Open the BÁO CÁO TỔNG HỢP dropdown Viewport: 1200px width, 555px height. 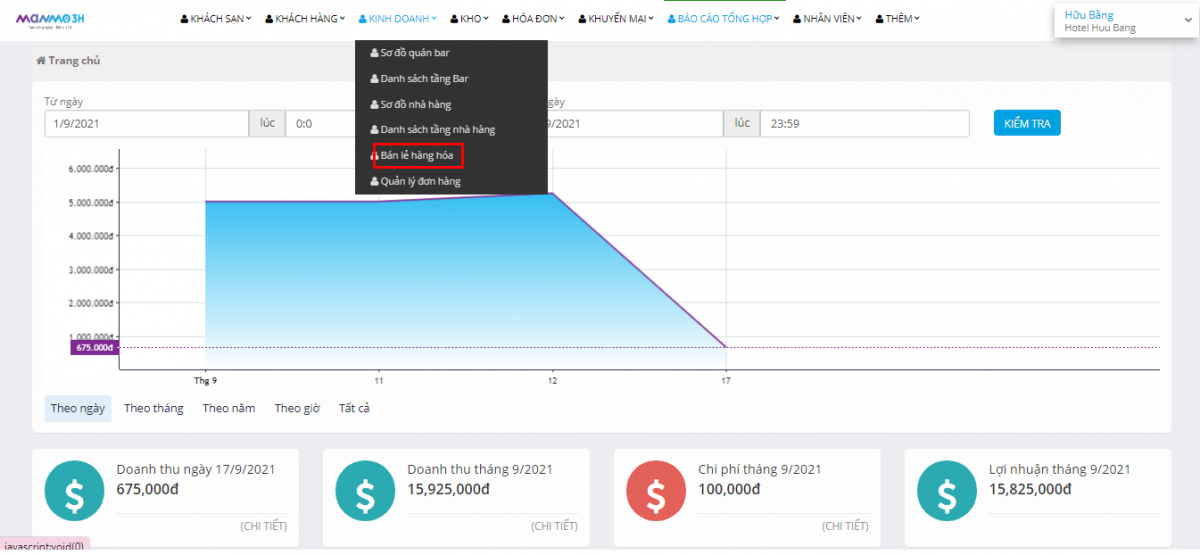724,19
